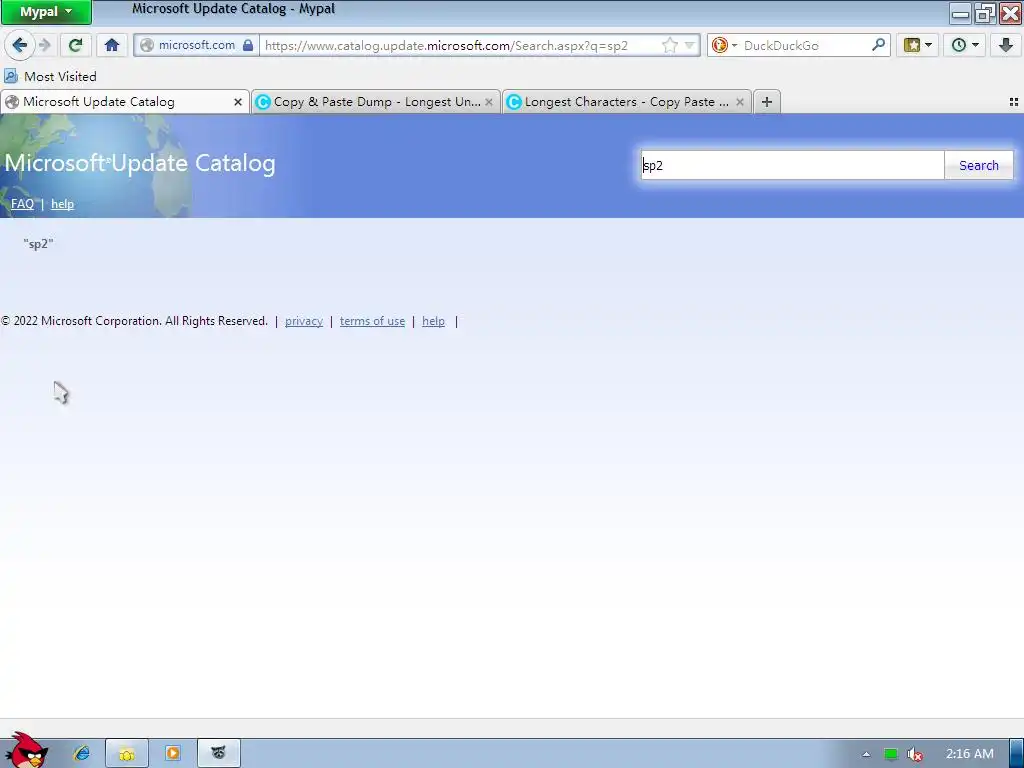Open the bookmarks menu button
Viewport: 1024px width, 768px height.
click(x=918, y=45)
